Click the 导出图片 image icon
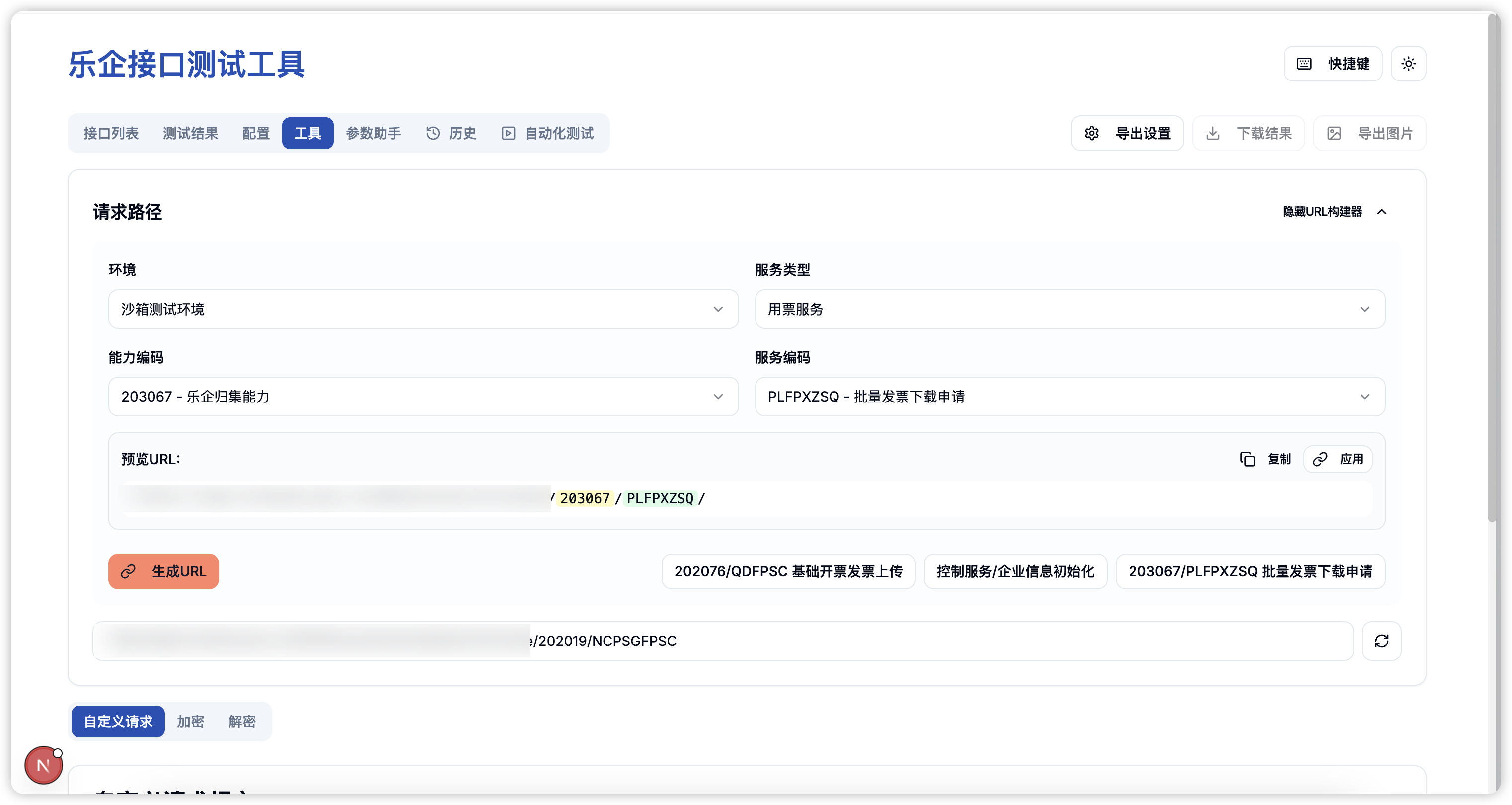The image size is (1512, 805). coord(1334,133)
